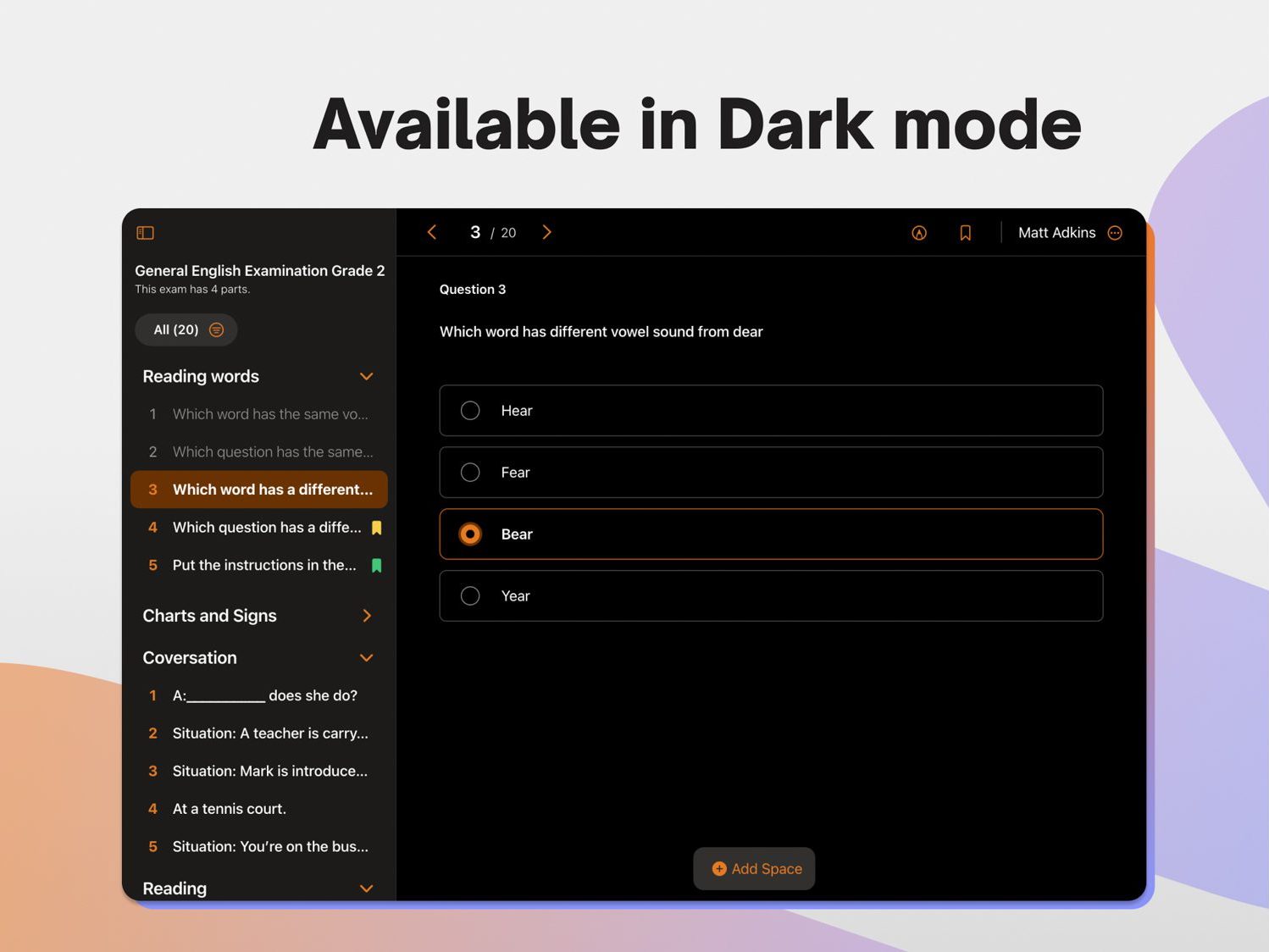The height and width of the screenshot is (952, 1269).
Task: Open conversation item A:____ does she do?
Action: coord(259,695)
